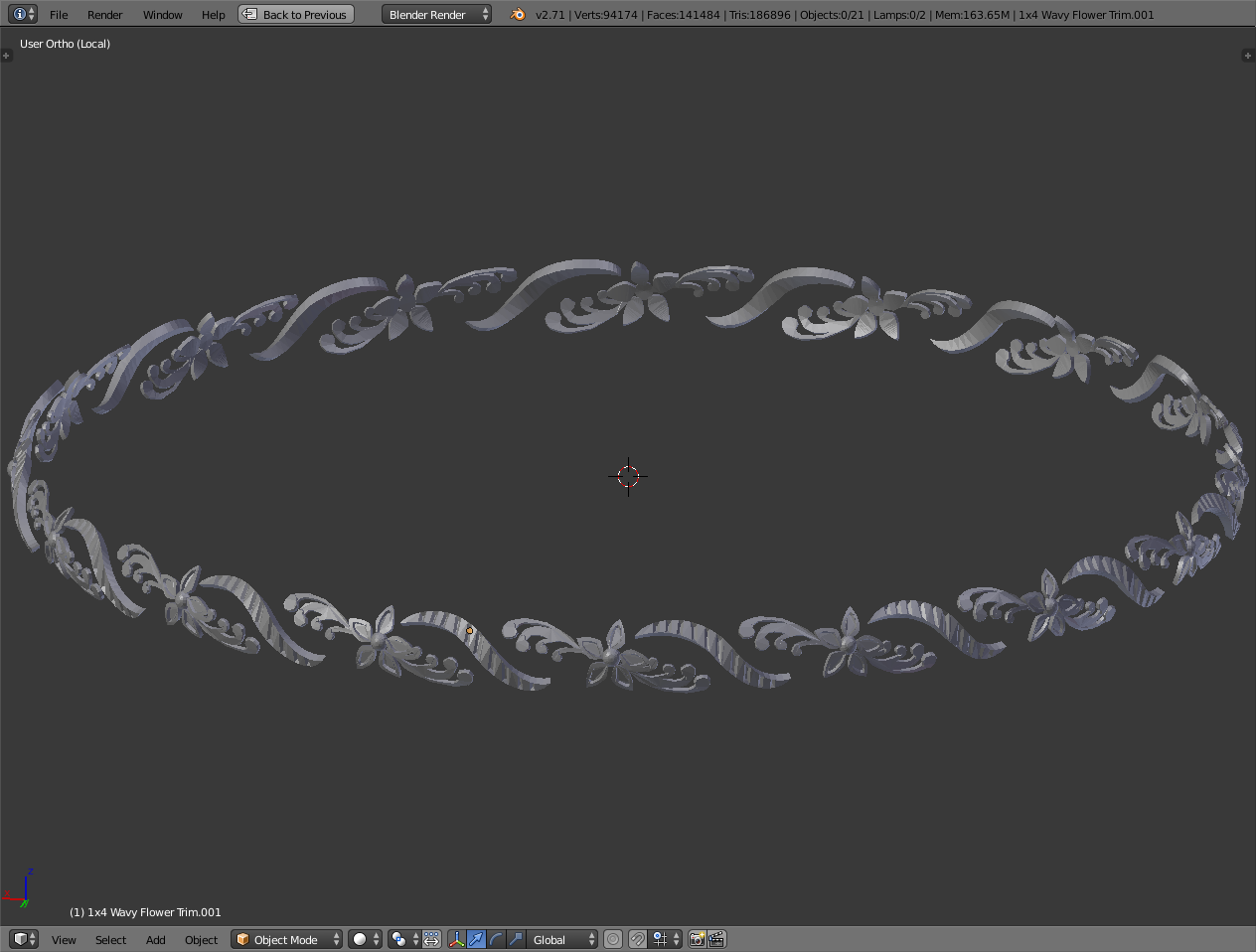Click the Blender logo icon
This screenshot has height=952, width=1256.
(517, 15)
